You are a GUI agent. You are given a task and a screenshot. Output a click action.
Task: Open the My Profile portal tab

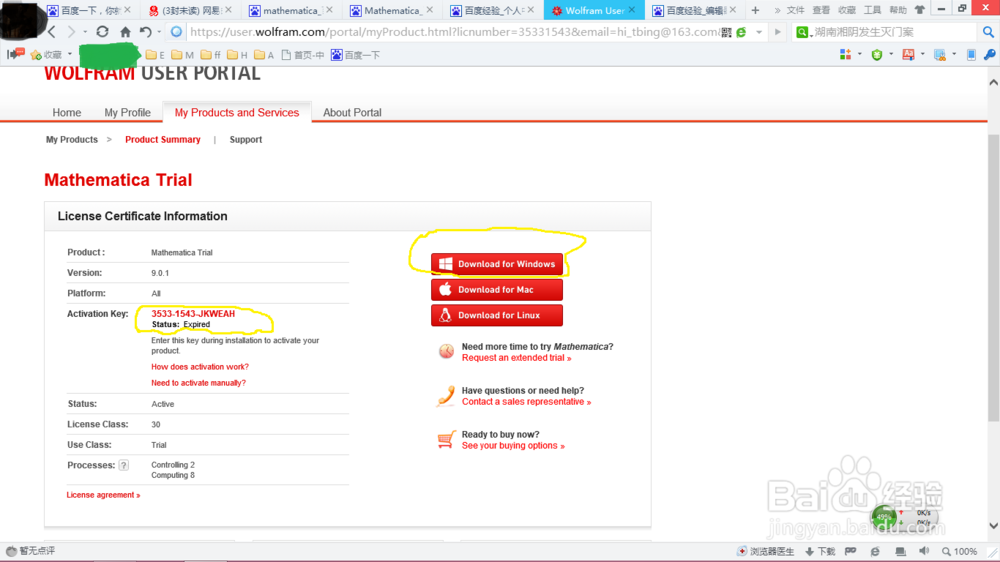128,112
